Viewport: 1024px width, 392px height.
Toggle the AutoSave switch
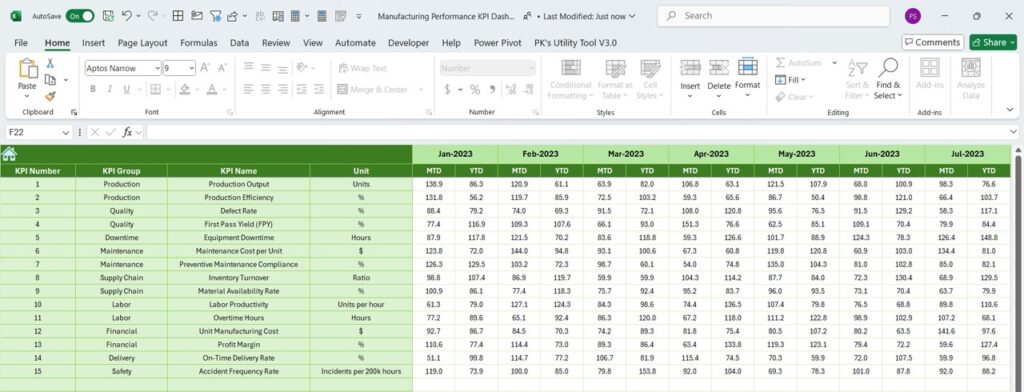(x=80, y=16)
